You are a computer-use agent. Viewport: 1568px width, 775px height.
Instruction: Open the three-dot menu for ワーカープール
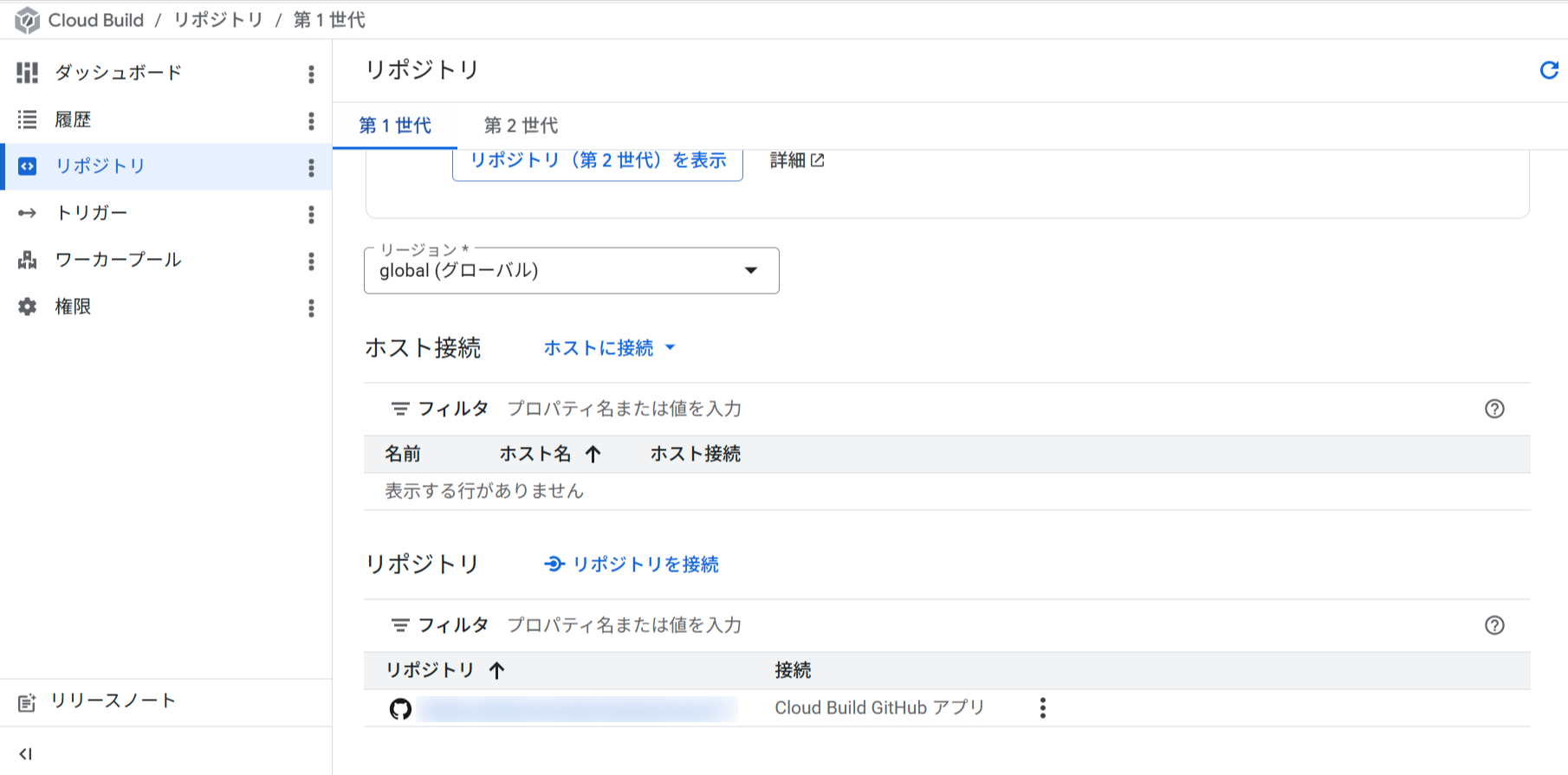311,261
